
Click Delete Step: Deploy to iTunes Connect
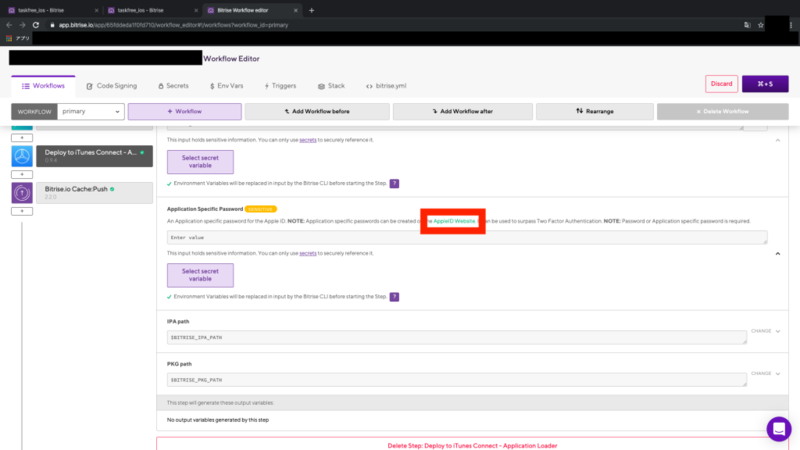472,445
